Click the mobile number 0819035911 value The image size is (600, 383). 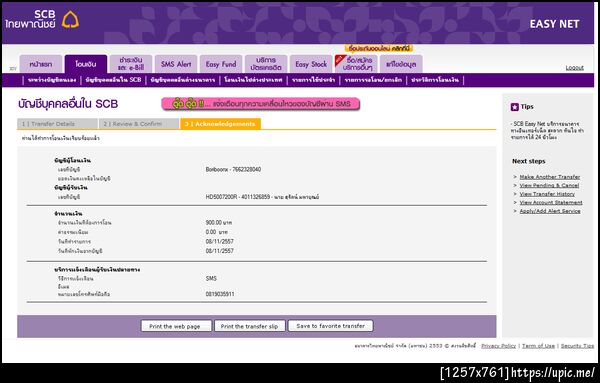pos(220,294)
